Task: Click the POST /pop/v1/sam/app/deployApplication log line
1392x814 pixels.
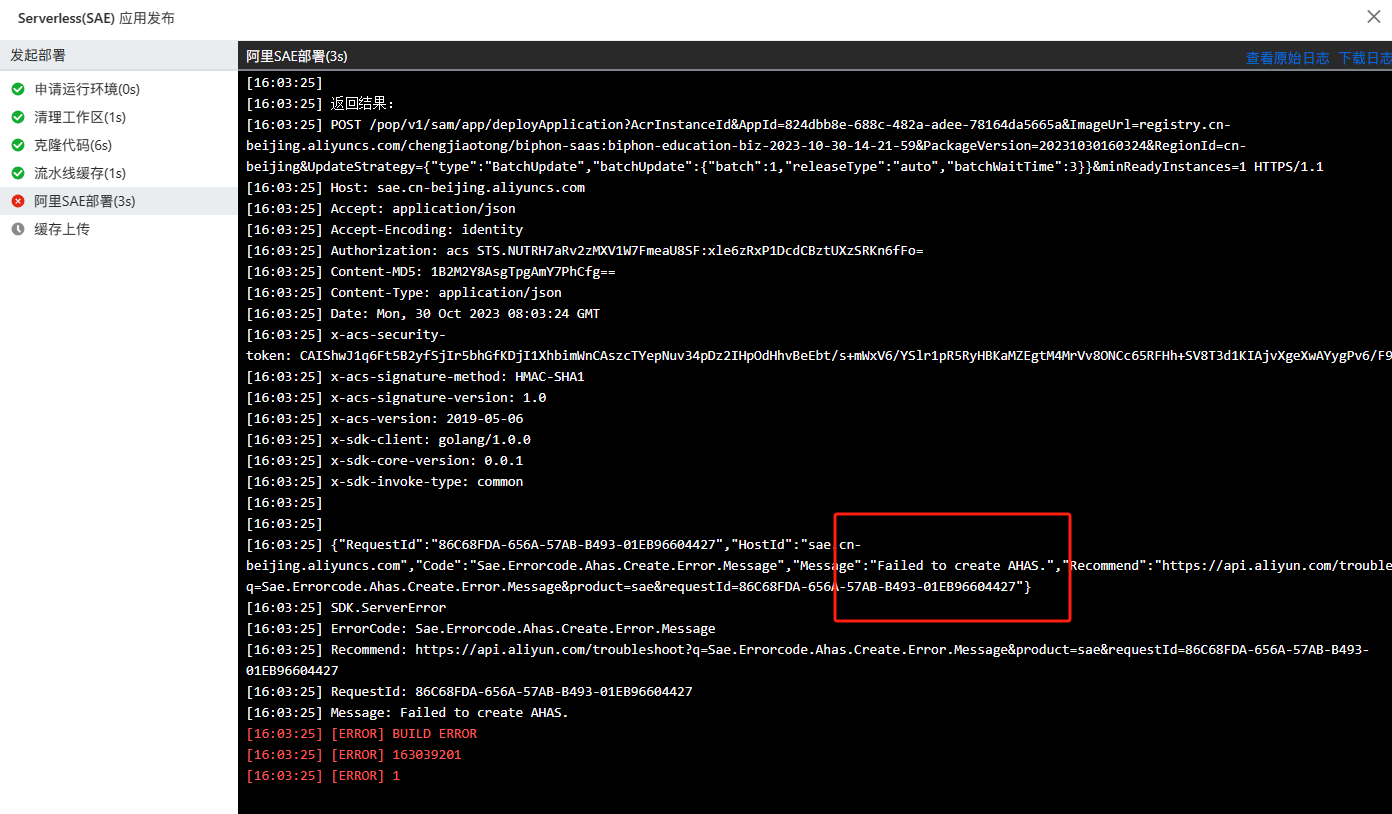Action: (x=784, y=146)
